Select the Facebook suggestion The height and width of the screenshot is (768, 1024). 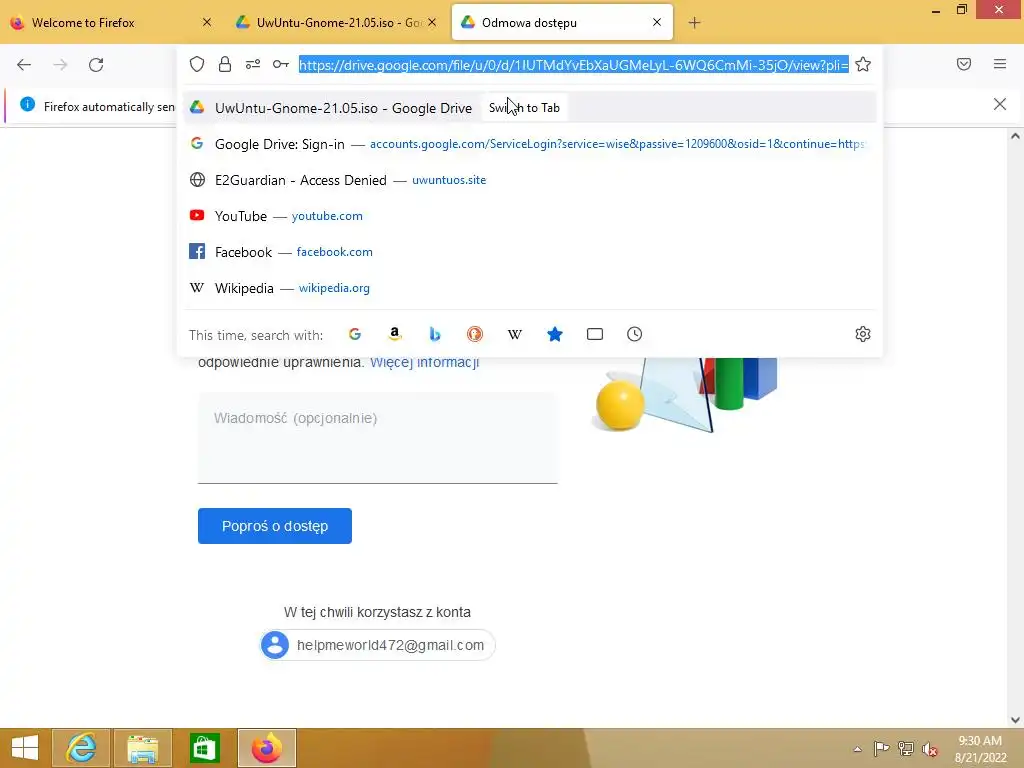click(x=530, y=251)
